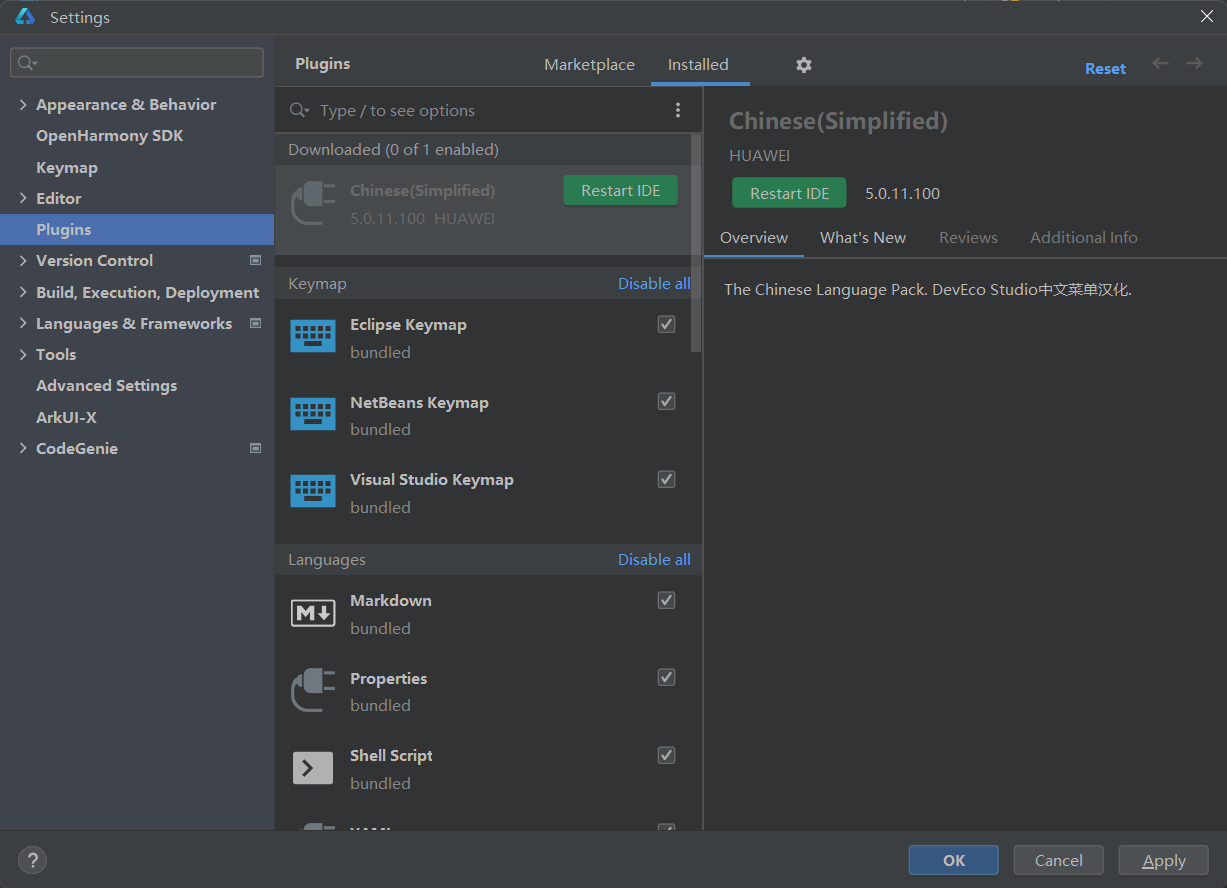This screenshot has height=888, width=1227.
Task: Select Advanced Settings item
Action: coord(107,385)
